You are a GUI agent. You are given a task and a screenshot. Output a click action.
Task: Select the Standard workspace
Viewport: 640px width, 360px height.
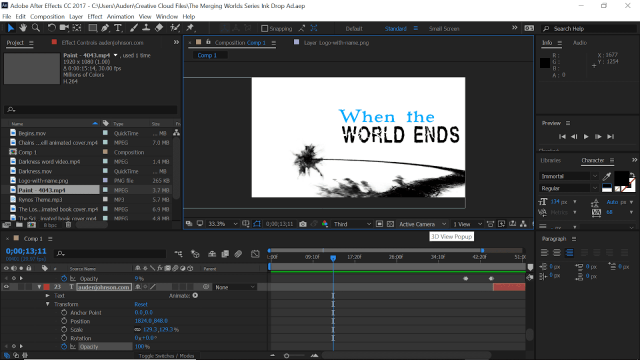tap(396, 29)
